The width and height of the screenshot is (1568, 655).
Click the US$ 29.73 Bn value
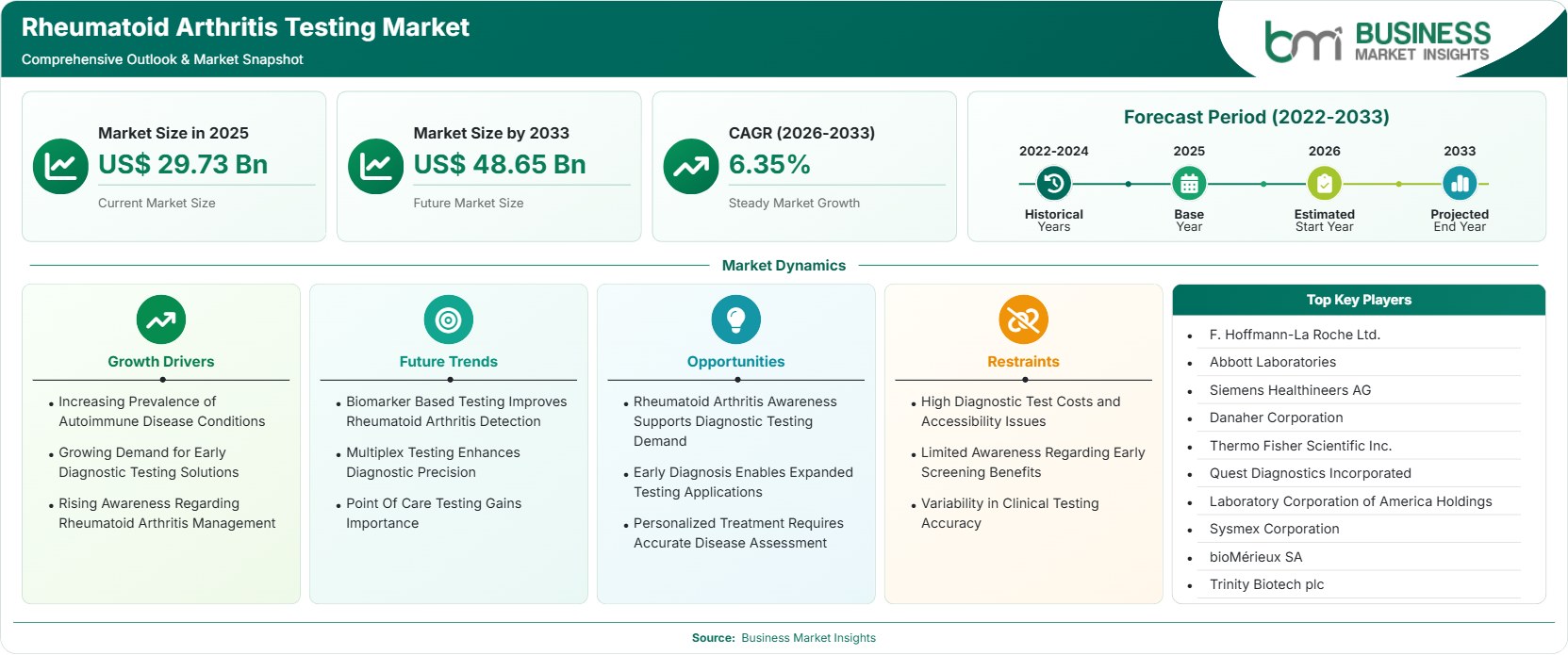tap(183, 164)
